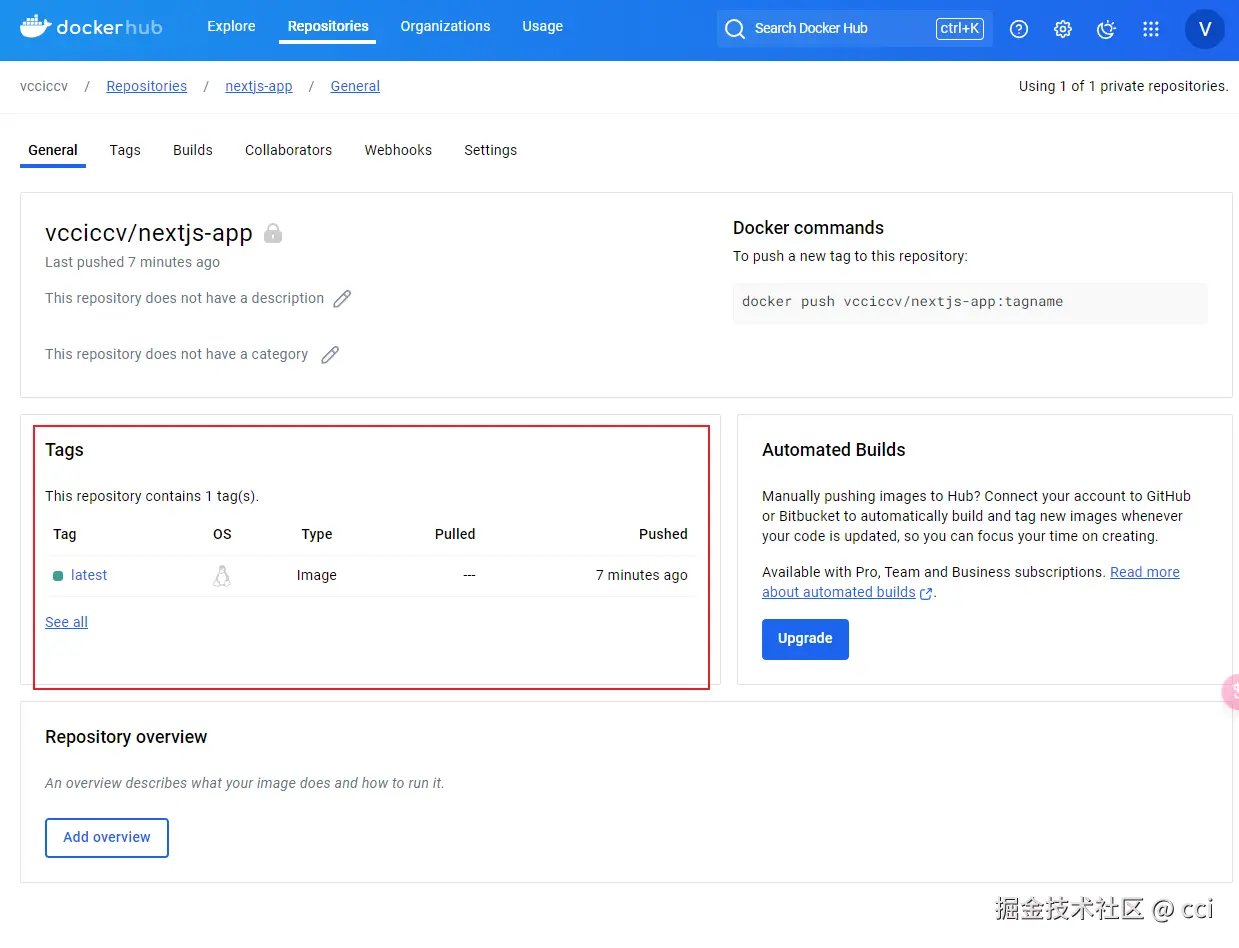The width and height of the screenshot is (1239, 948).
Task: Click General breadcrumb link
Action: pyautogui.click(x=355, y=86)
